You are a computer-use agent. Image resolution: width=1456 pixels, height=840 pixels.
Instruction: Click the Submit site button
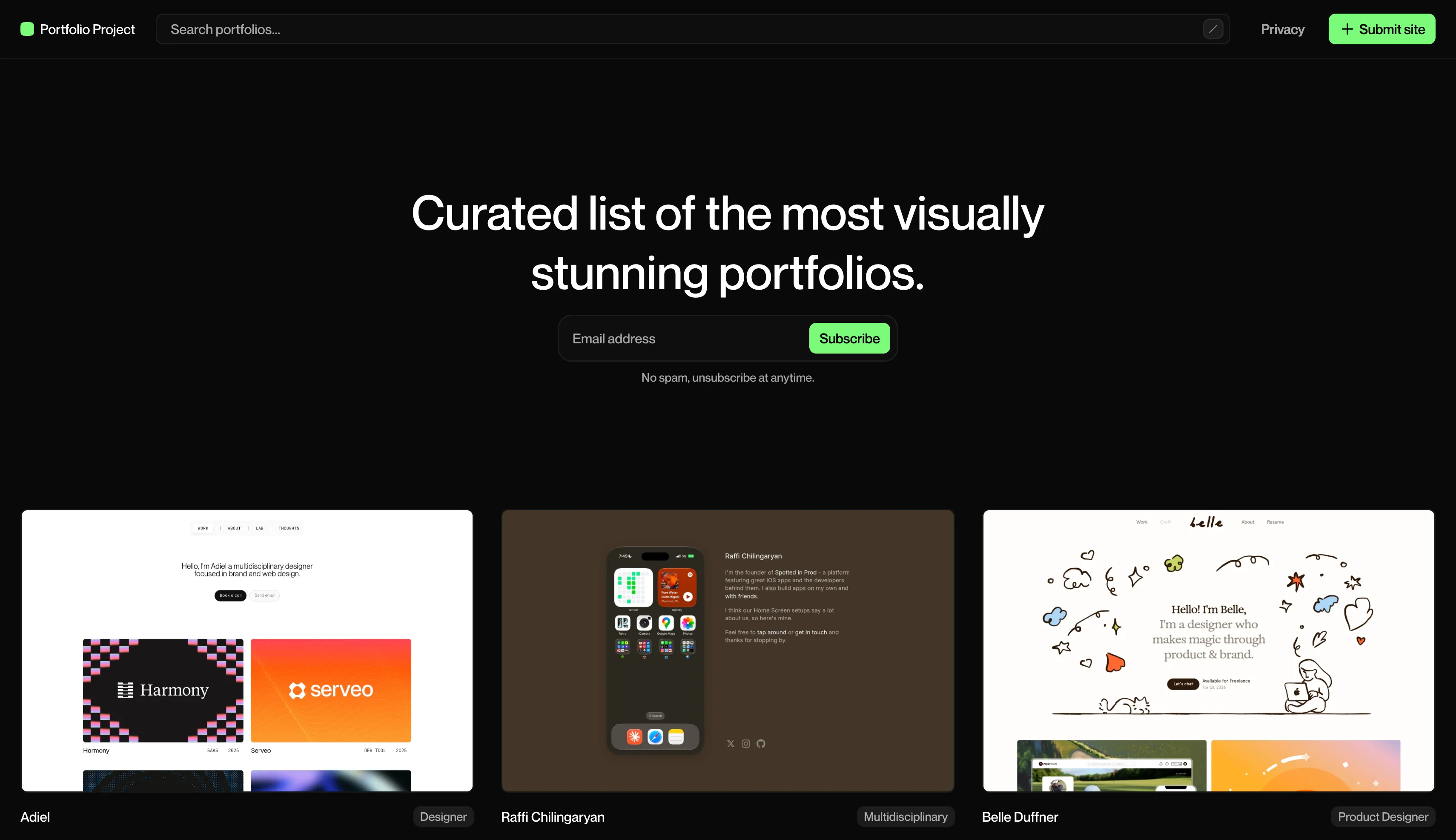[1381, 29]
